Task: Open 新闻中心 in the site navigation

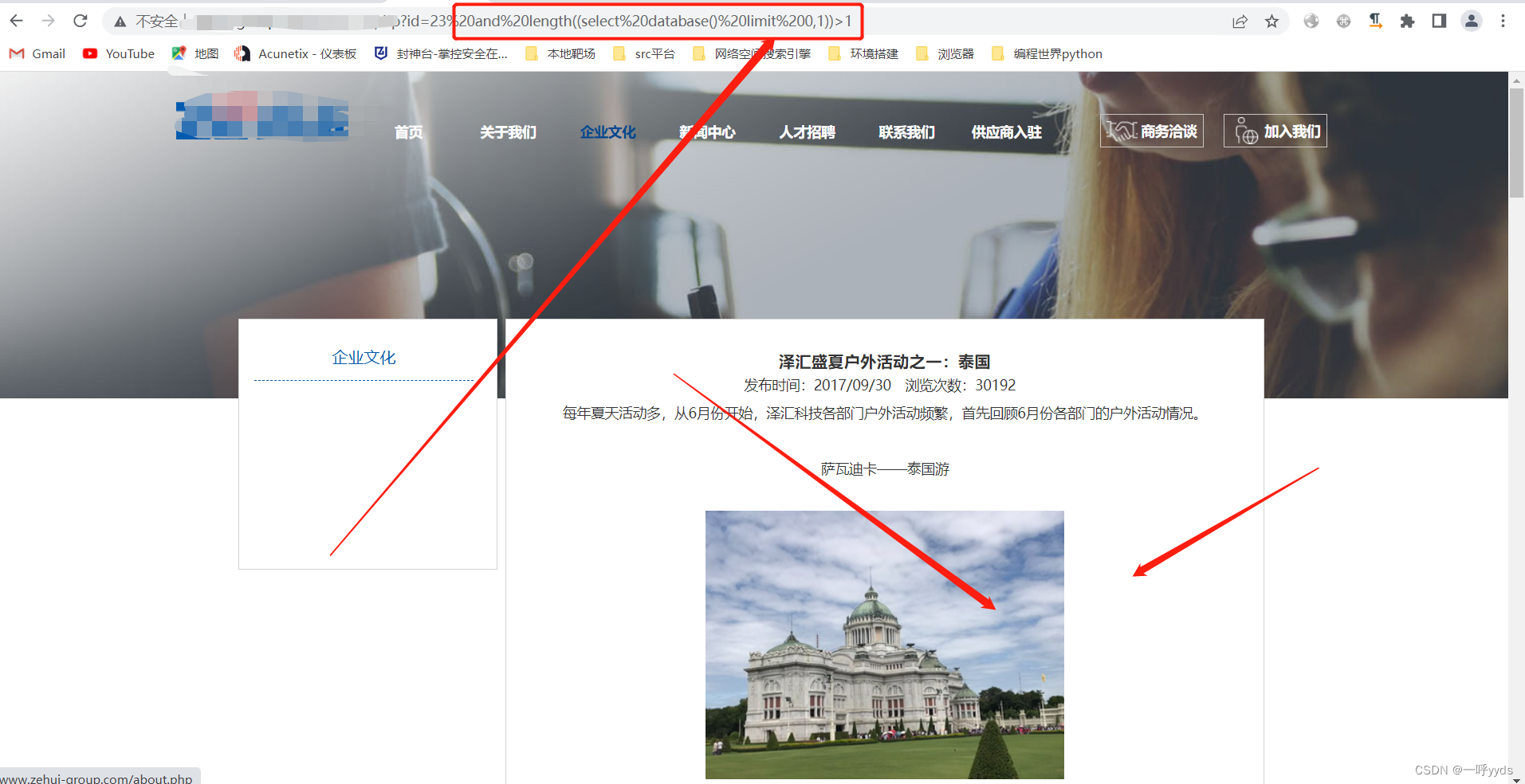Action: [x=707, y=132]
